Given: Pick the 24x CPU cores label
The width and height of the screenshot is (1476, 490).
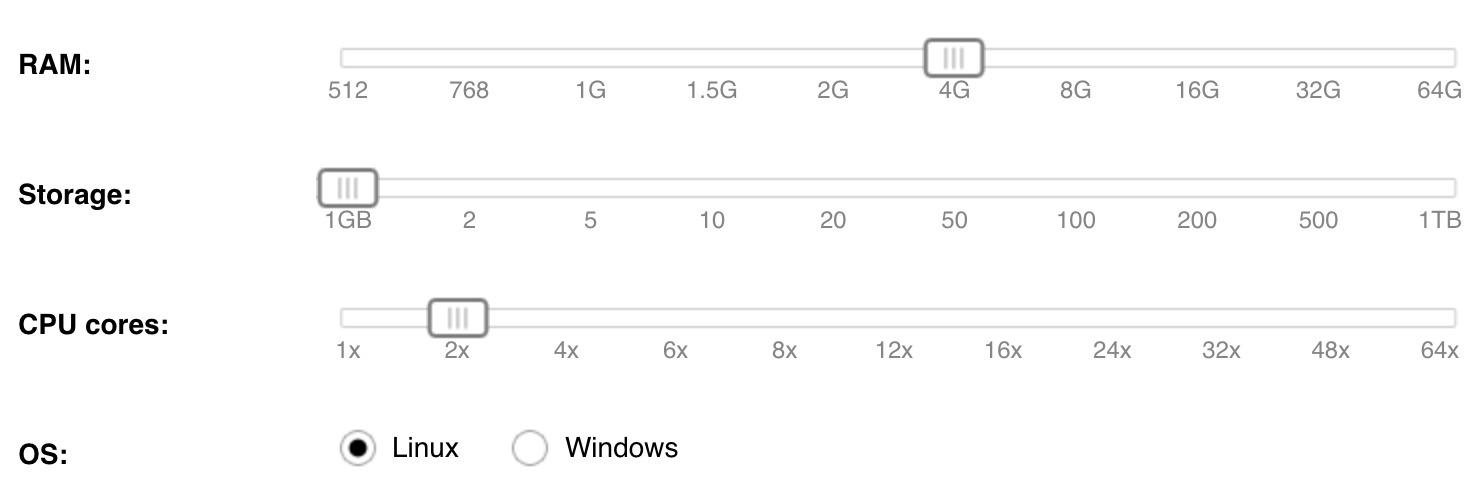Looking at the screenshot, I should click(1112, 350).
